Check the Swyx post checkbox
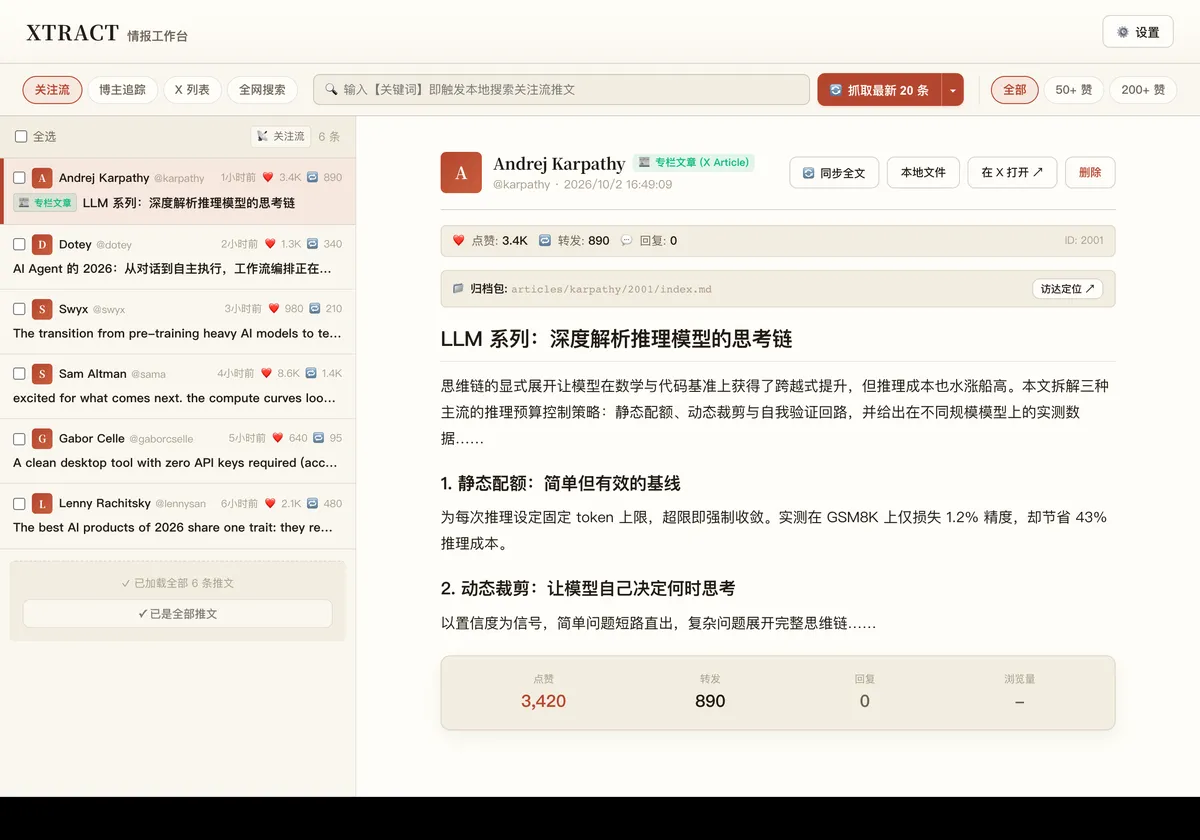The image size is (1200, 840). point(19,309)
